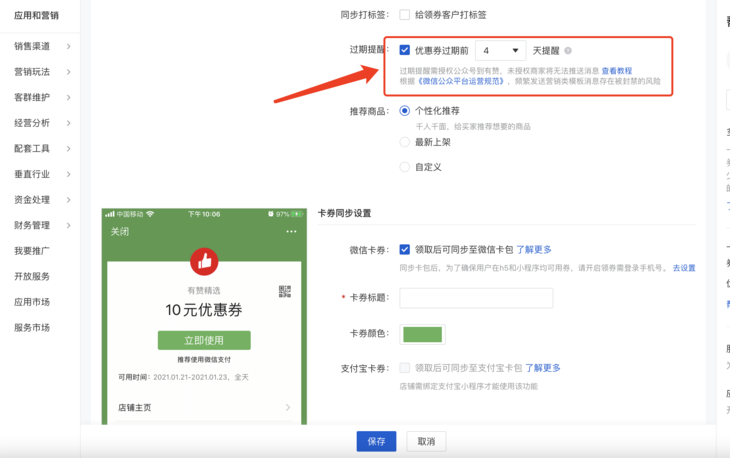This screenshot has height=458, width=730.
Task: Open 应用市场 in sidebar
Action: [x=32, y=302]
